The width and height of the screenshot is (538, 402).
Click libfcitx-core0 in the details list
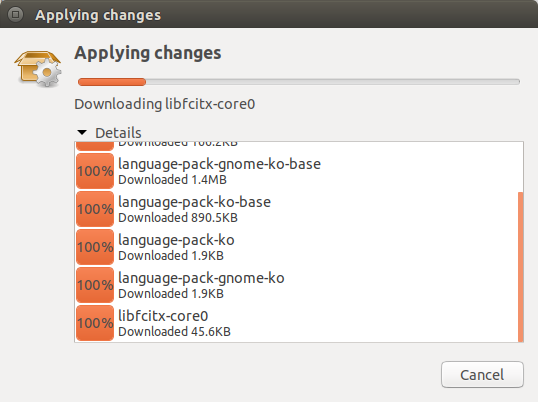click(163, 316)
